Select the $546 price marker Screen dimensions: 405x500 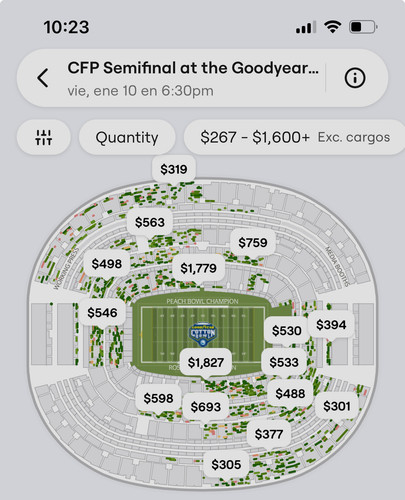click(x=102, y=313)
